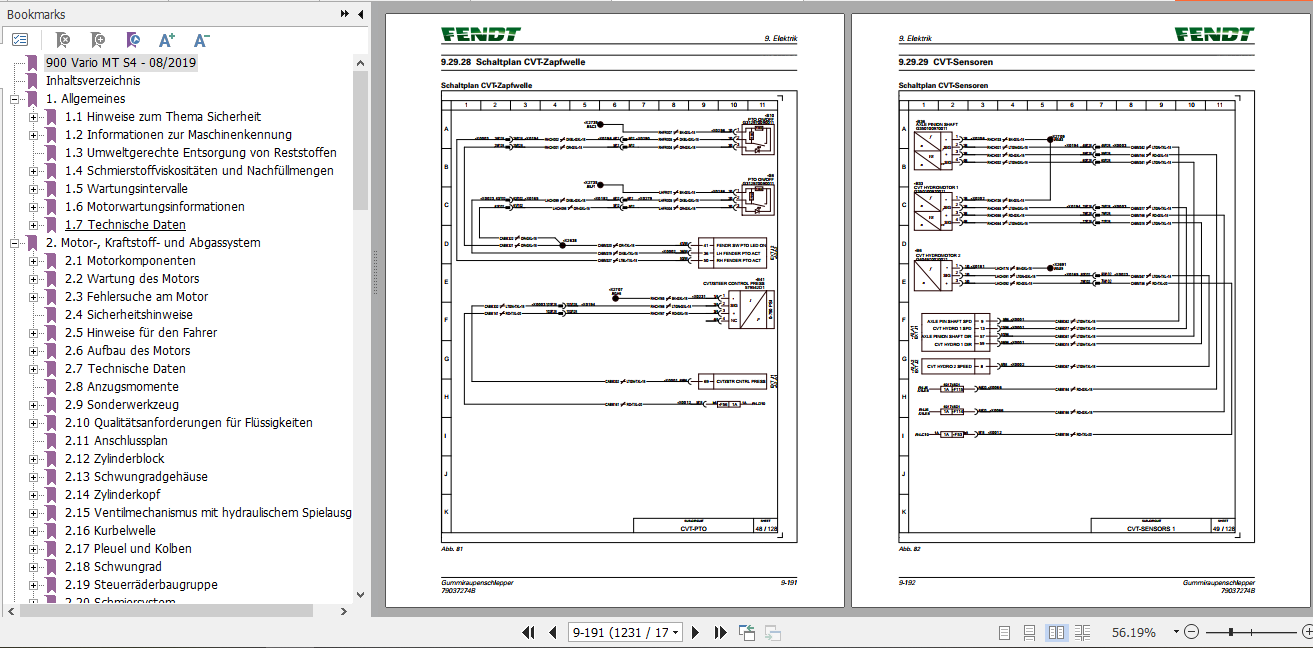Open bookmark 2.18 Schwungrad
Image resolution: width=1313 pixels, height=648 pixels.
pos(114,567)
